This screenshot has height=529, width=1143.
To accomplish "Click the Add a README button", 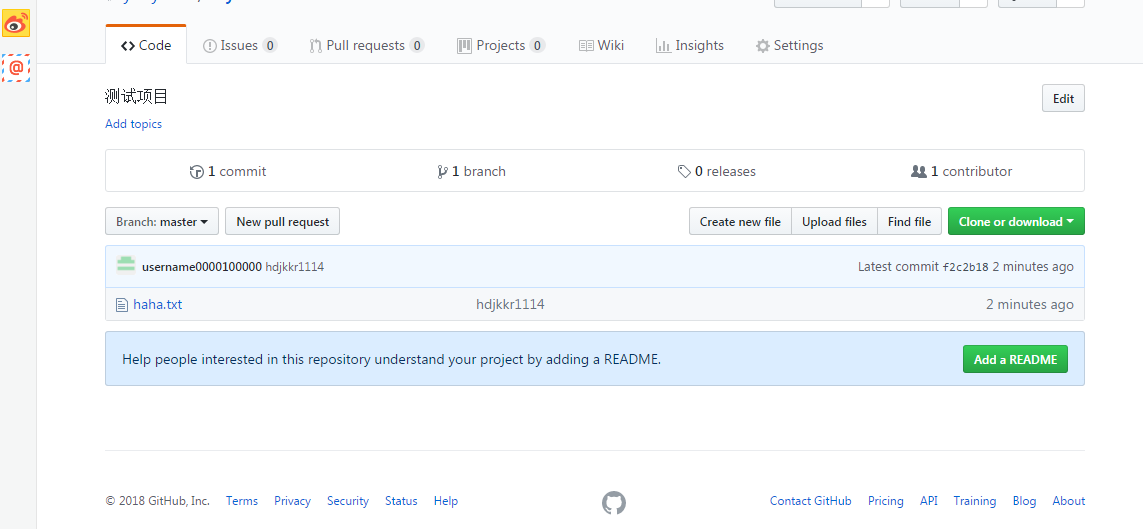I will [x=1015, y=359].
